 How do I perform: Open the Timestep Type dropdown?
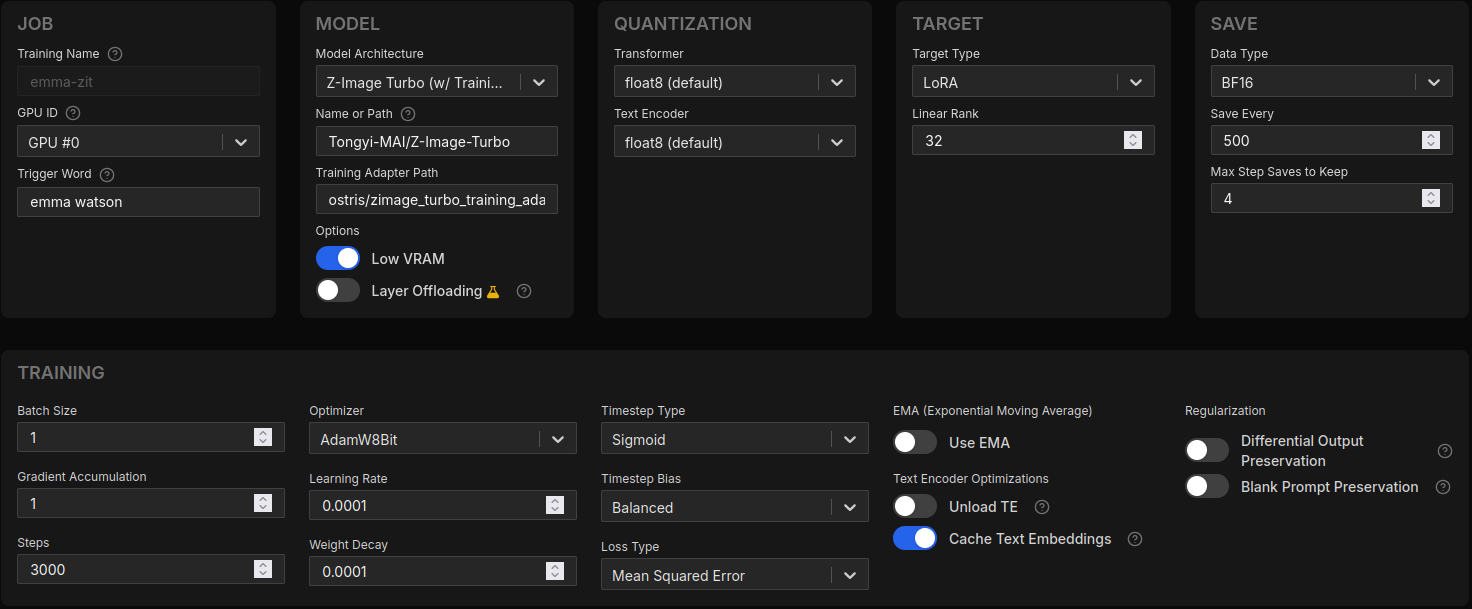point(735,439)
